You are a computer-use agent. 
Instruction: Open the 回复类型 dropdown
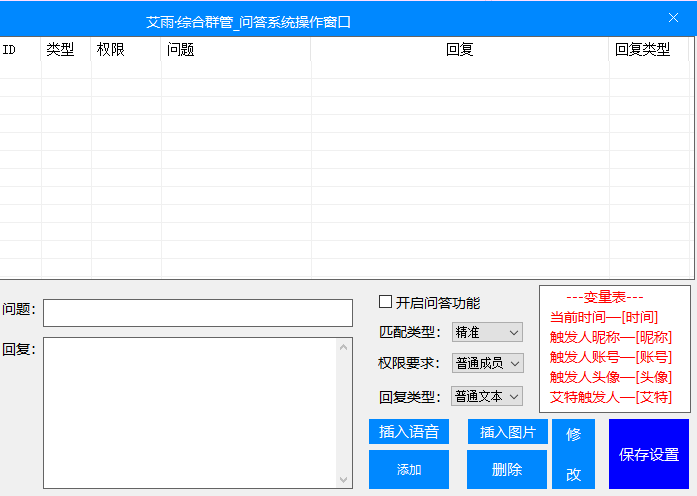(x=487, y=396)
